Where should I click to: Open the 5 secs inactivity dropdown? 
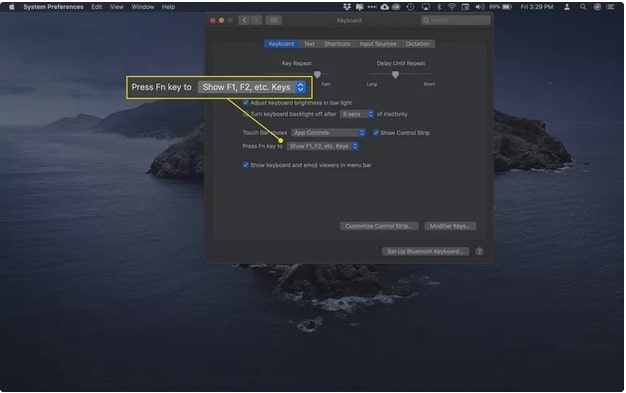pyautogui.click(x=357, y=114)
